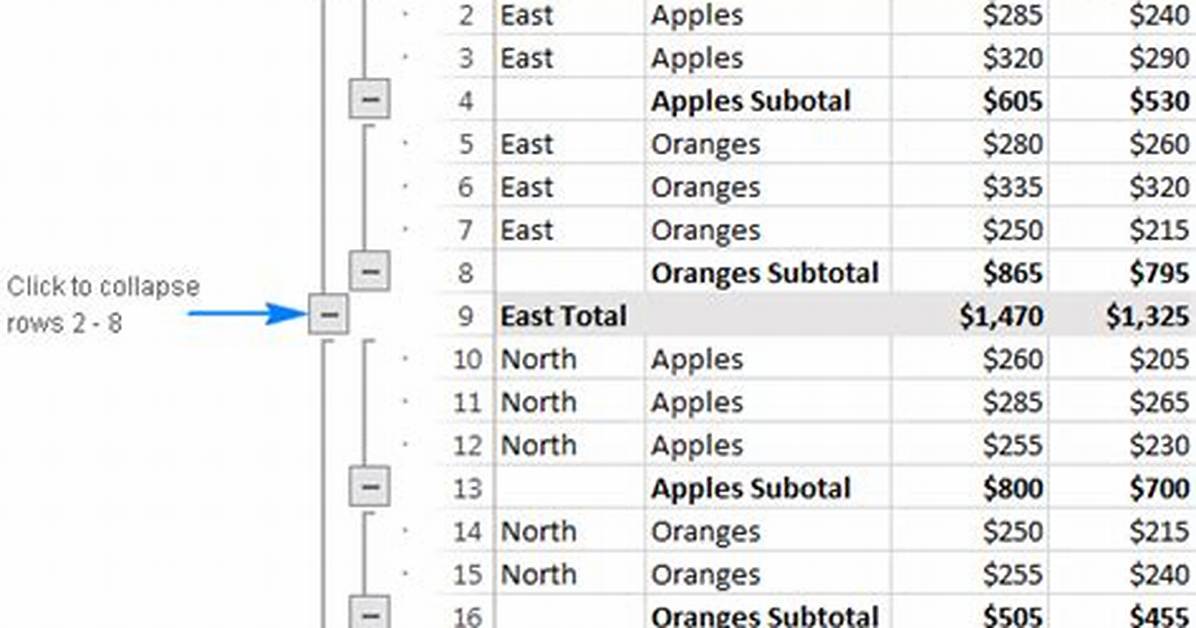The width and height of the screenshot is (1196, 628).
Task: Collapse the Oranges group at row 8
Action: 370,272
